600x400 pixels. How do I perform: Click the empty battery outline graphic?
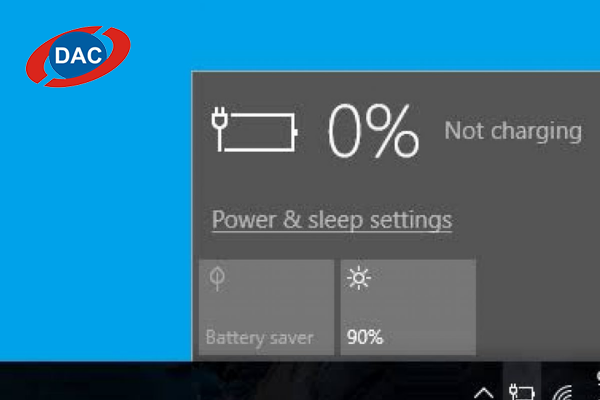(261, 132)
